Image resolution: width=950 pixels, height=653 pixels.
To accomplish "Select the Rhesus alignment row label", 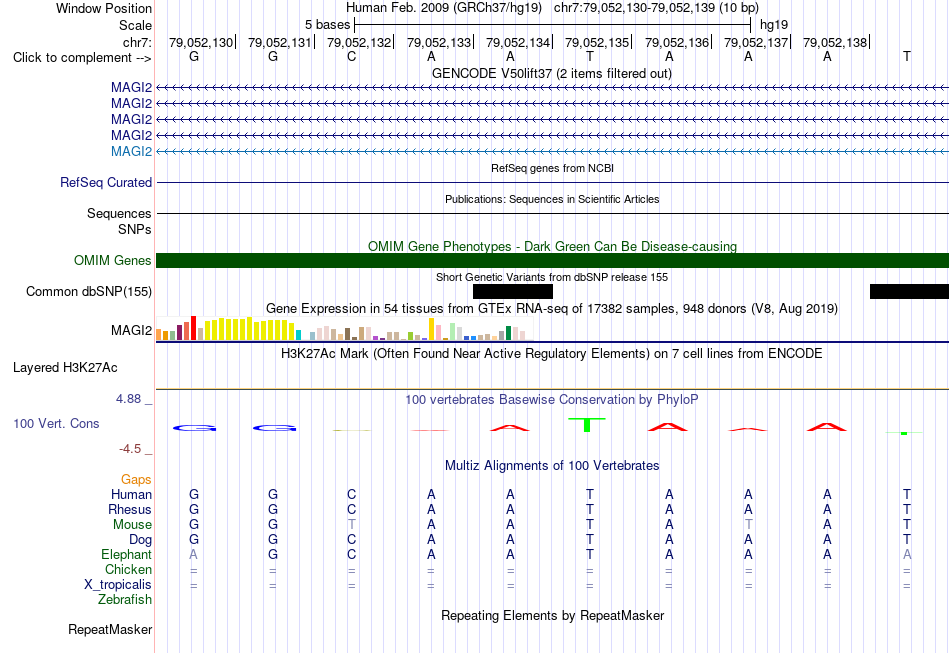I will pos(130,510).
